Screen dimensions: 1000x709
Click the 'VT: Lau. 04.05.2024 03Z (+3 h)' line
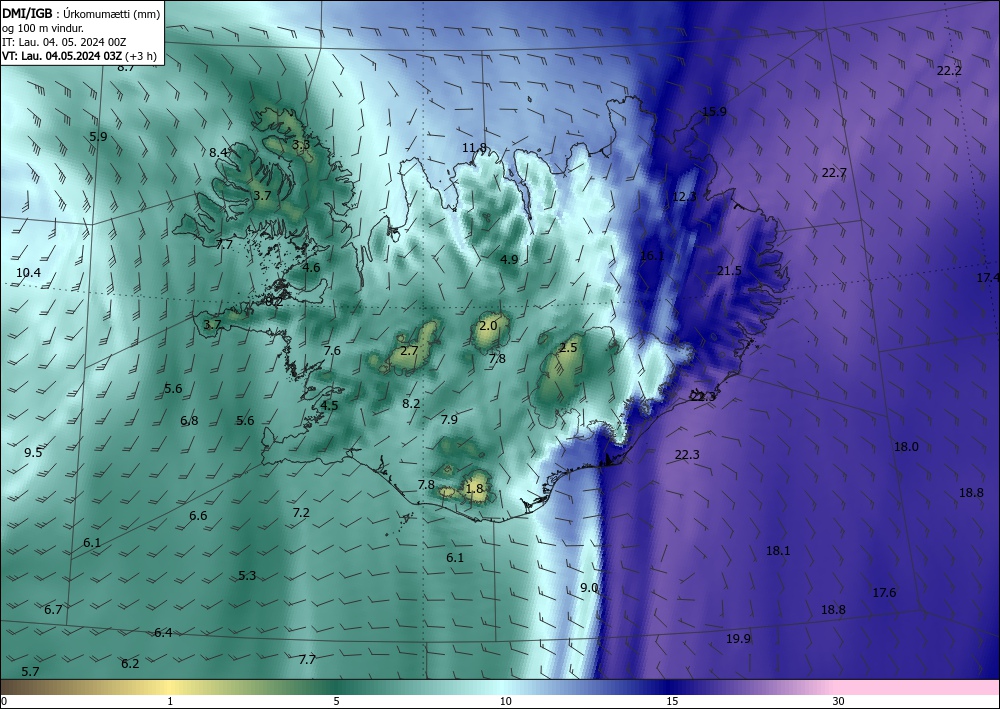79,55
